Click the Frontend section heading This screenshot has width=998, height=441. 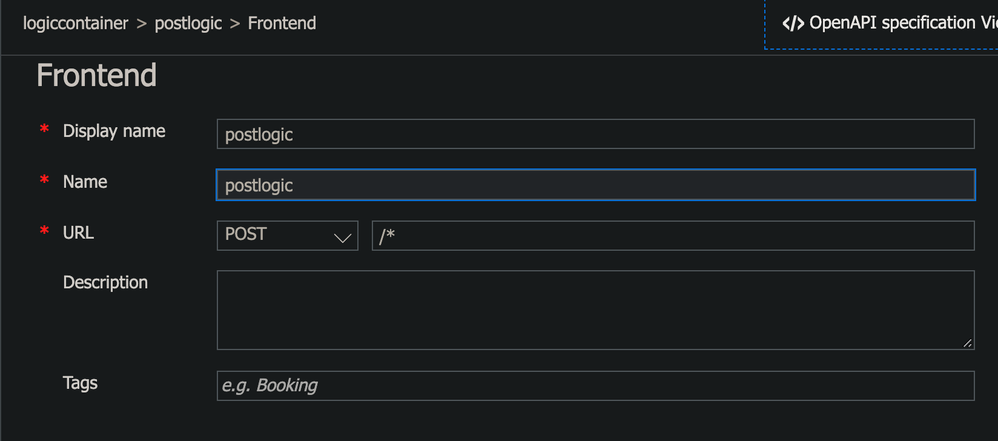(x=96, y=76)
